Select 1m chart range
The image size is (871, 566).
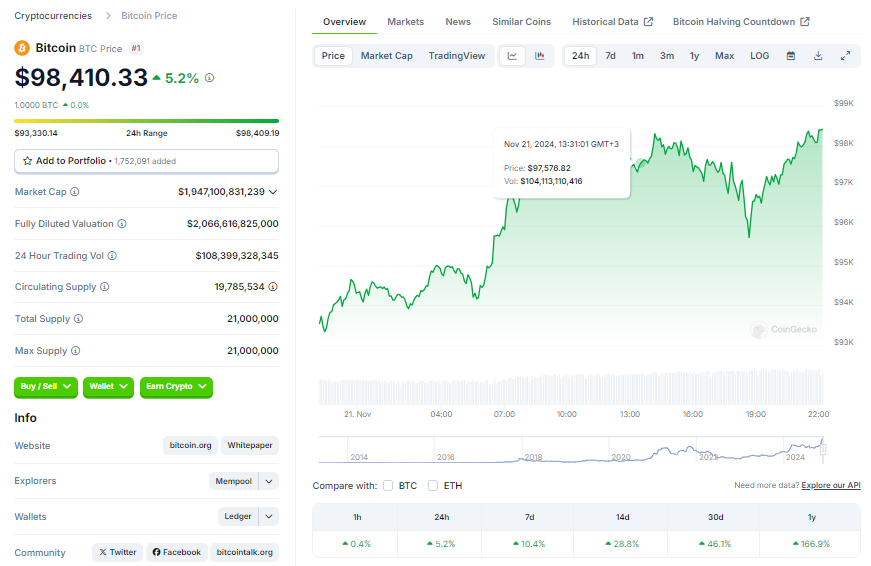[x=638, y=56]
